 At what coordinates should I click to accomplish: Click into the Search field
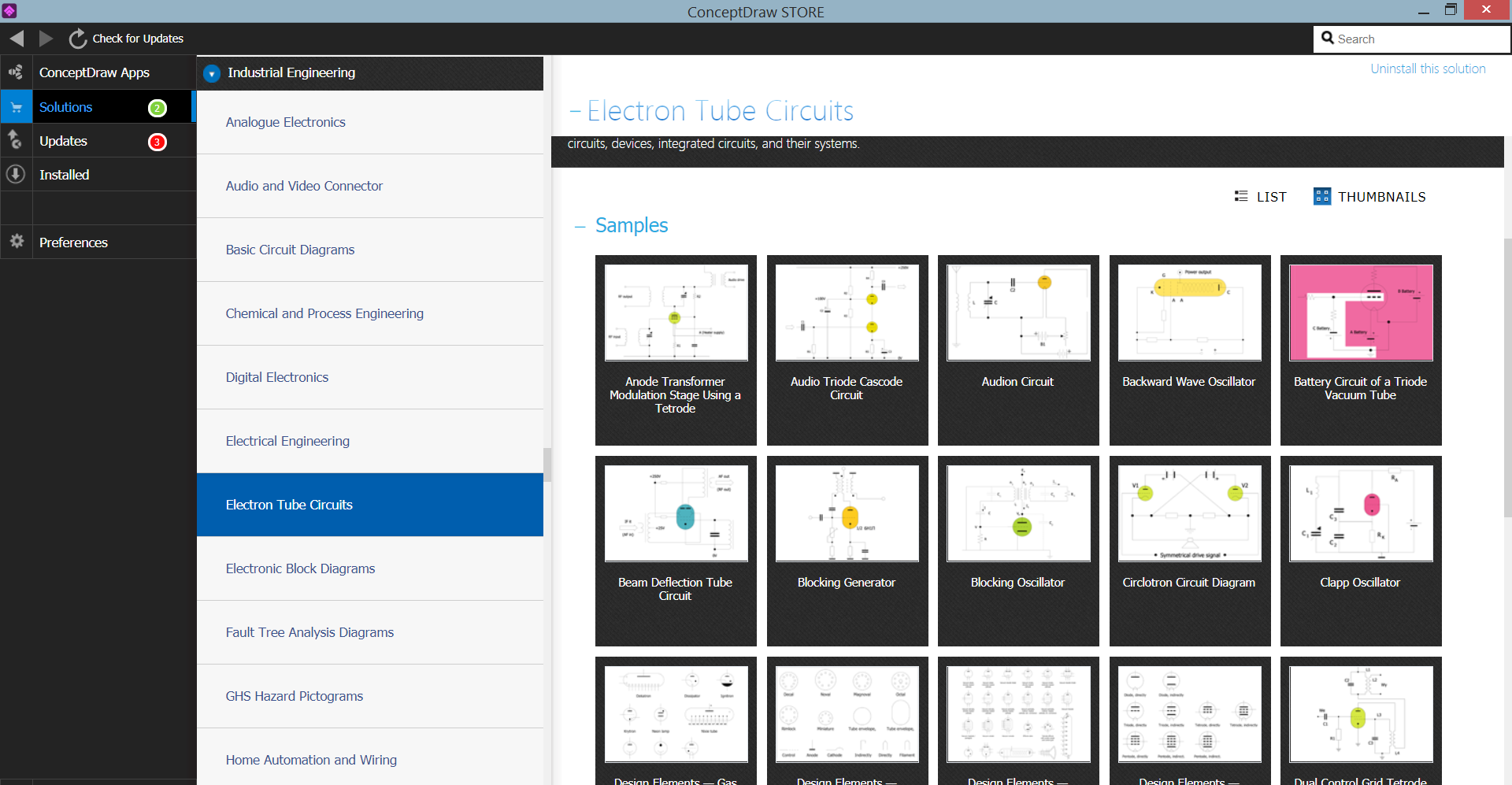click(x=1411, y=39)
